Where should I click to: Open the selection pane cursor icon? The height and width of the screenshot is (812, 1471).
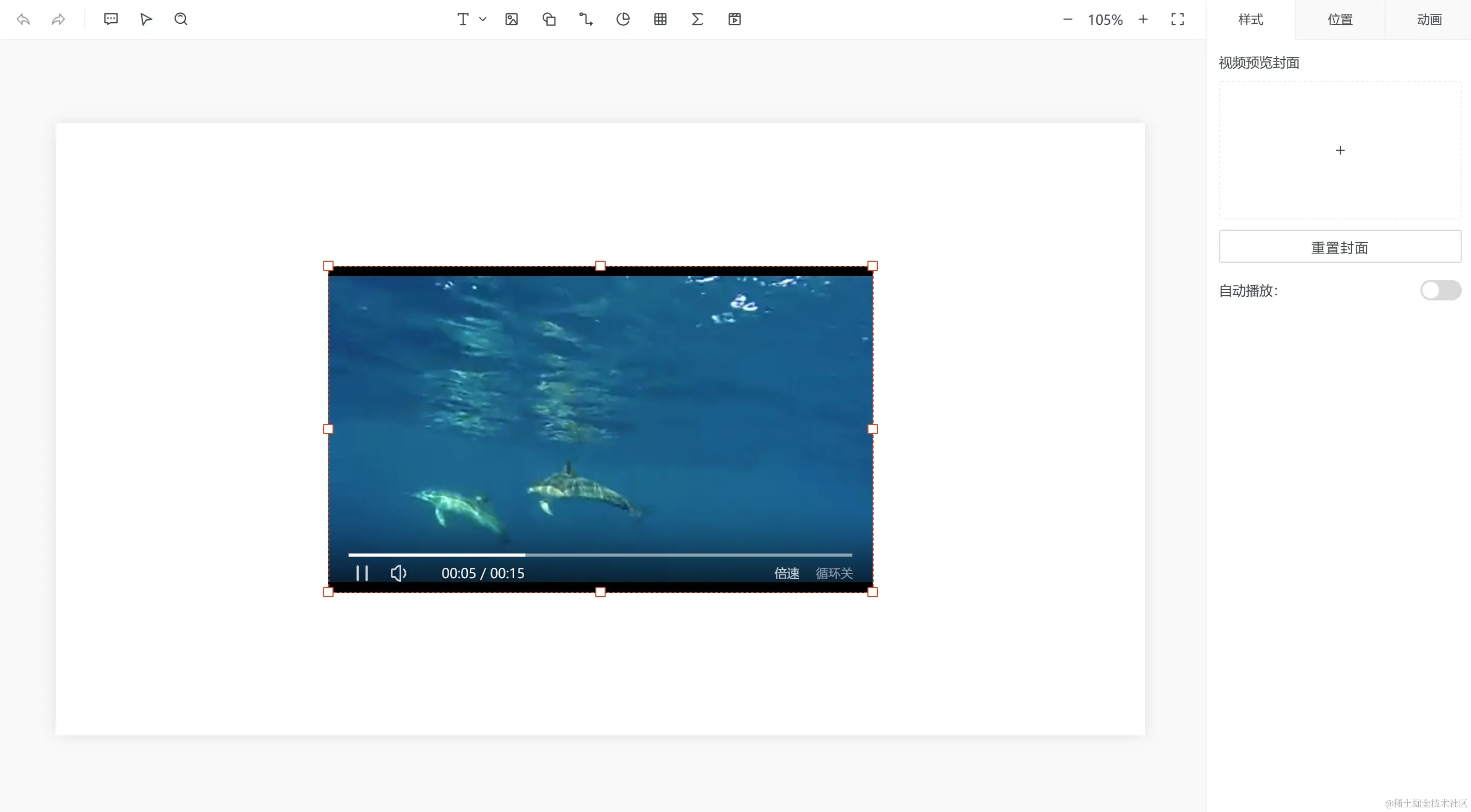pyautogui.click(x=146, y=20)
